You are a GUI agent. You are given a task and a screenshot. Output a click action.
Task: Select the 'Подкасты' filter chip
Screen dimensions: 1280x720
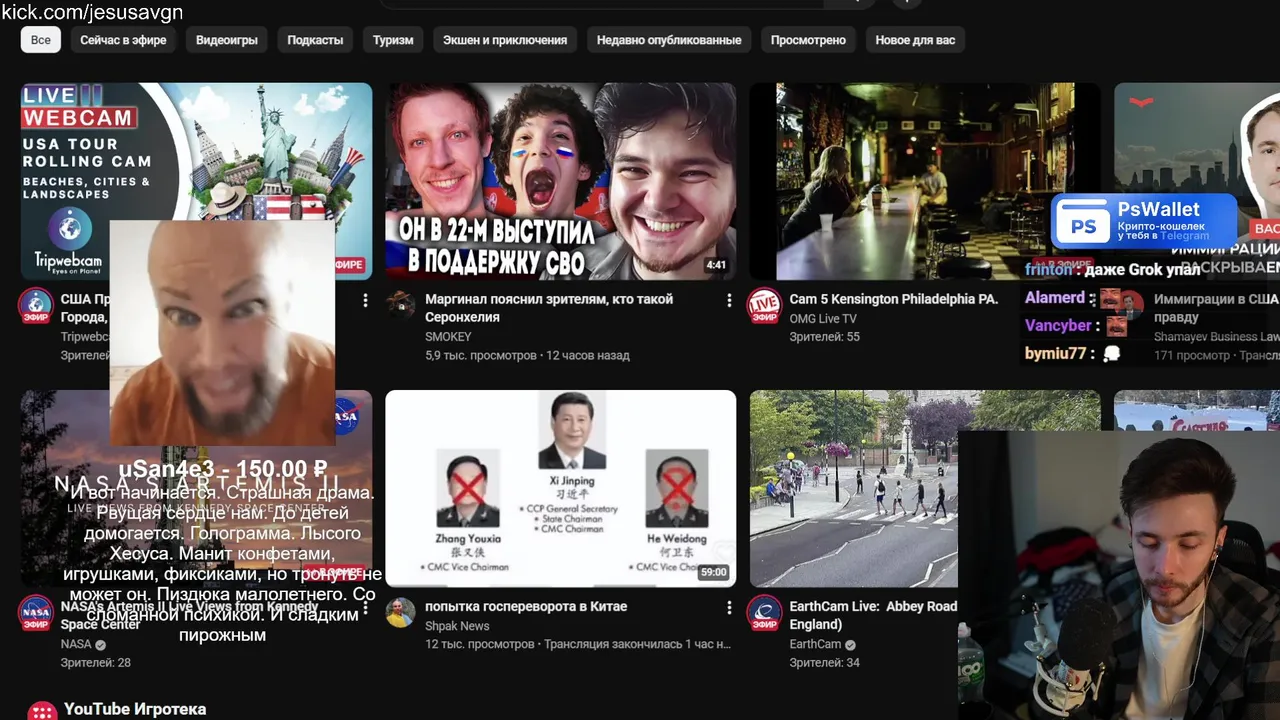315,40
